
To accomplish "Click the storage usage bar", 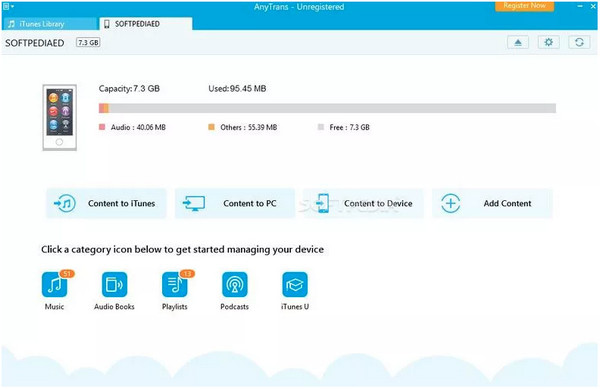I will pos(327,108).
